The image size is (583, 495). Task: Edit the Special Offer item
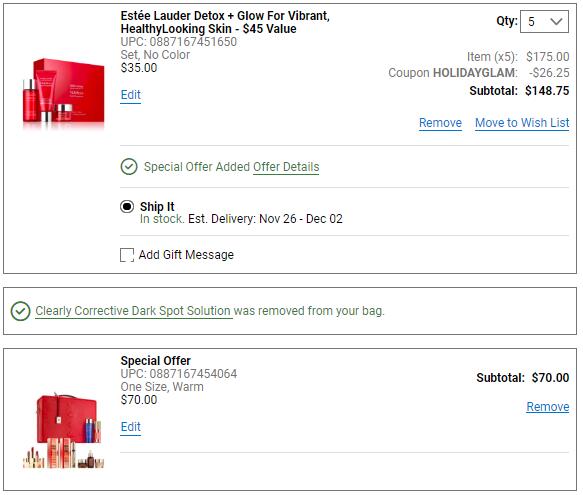tap(131, 427)
